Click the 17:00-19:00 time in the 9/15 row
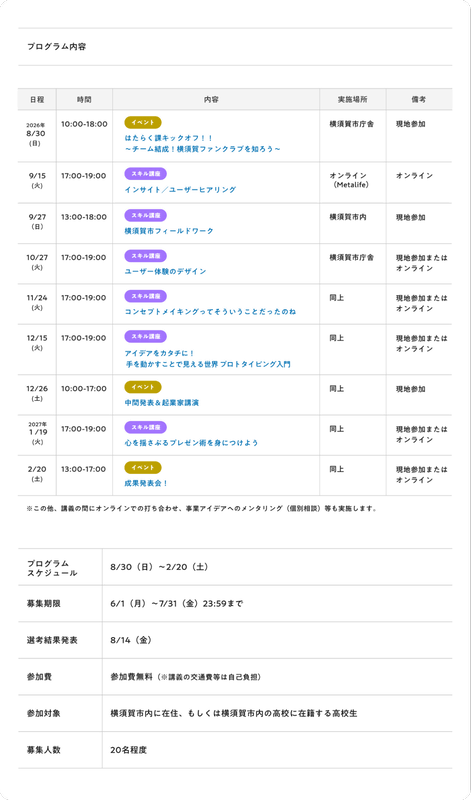471x800 pixels. click(84, 176)
